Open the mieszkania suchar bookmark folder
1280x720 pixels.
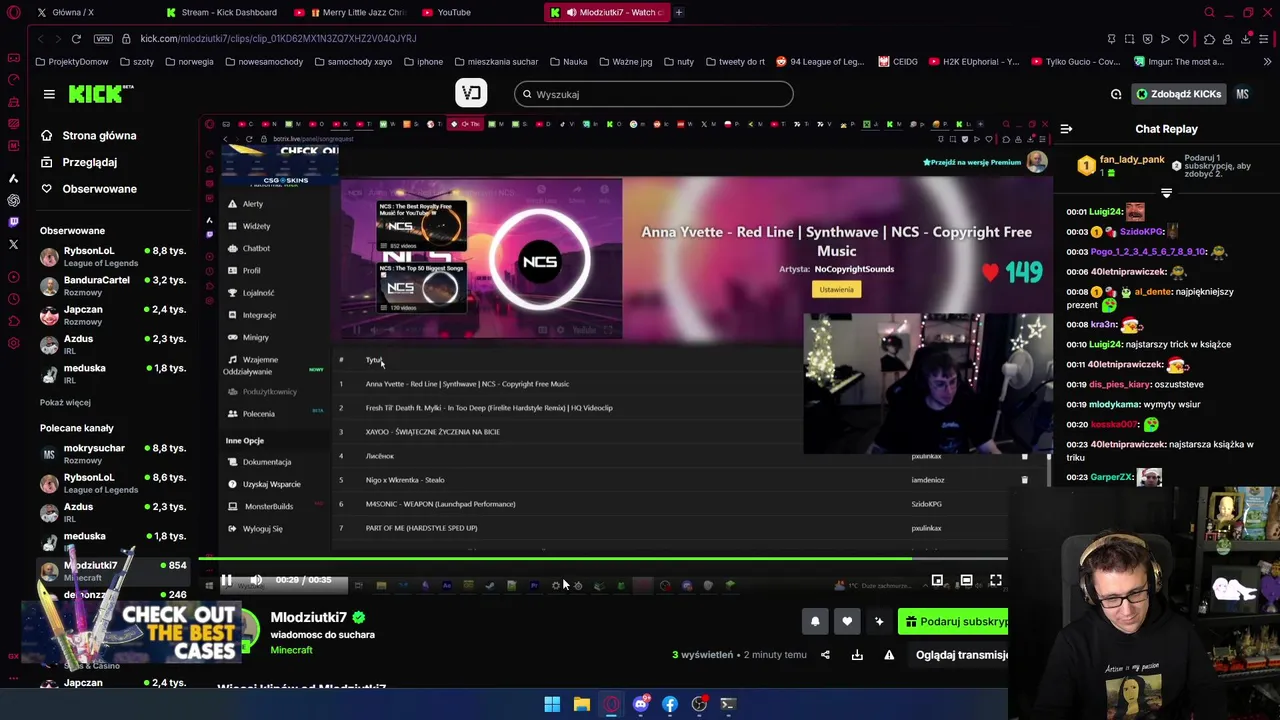pos(495,61)
